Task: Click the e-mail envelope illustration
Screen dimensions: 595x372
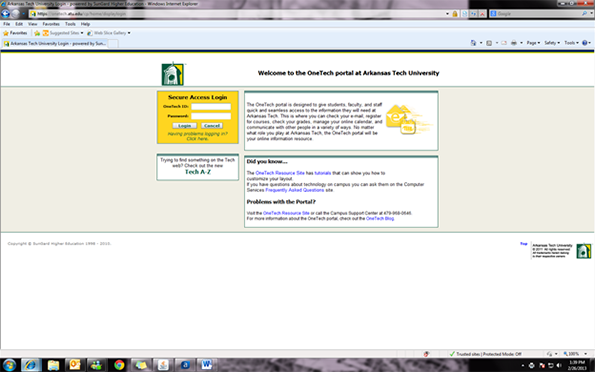Action: pos(408,120)
